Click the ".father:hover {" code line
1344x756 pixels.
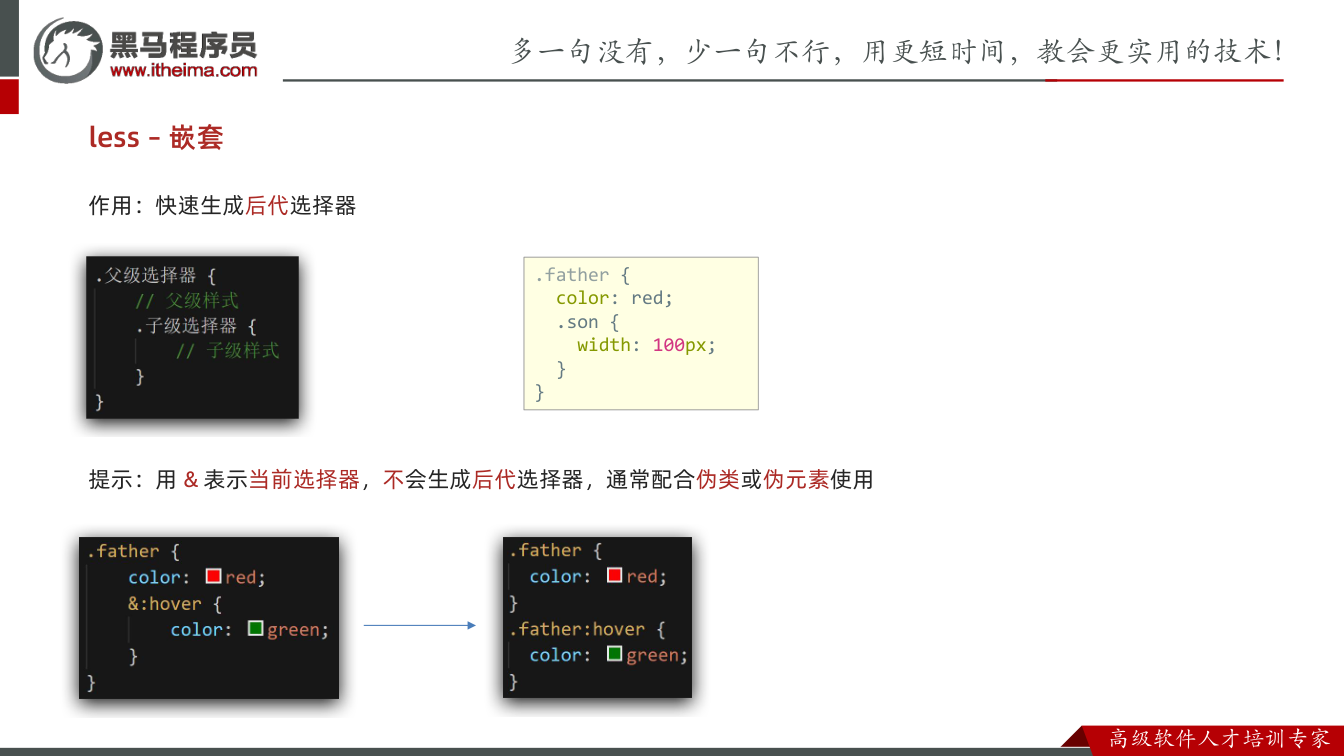click(588, 629)
